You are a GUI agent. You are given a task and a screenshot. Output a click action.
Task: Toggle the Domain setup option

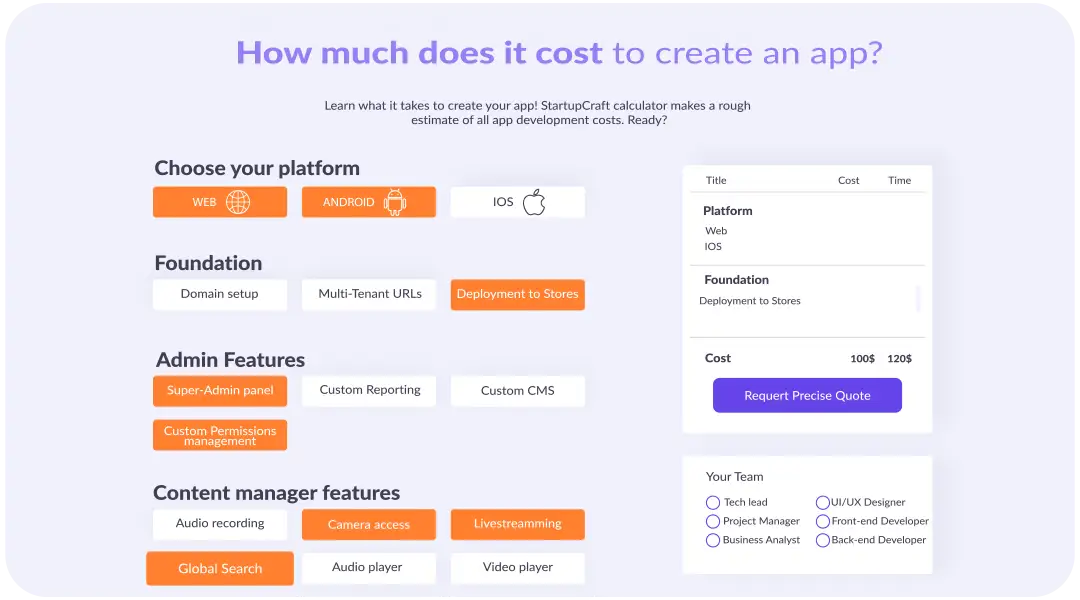(219, 294)
